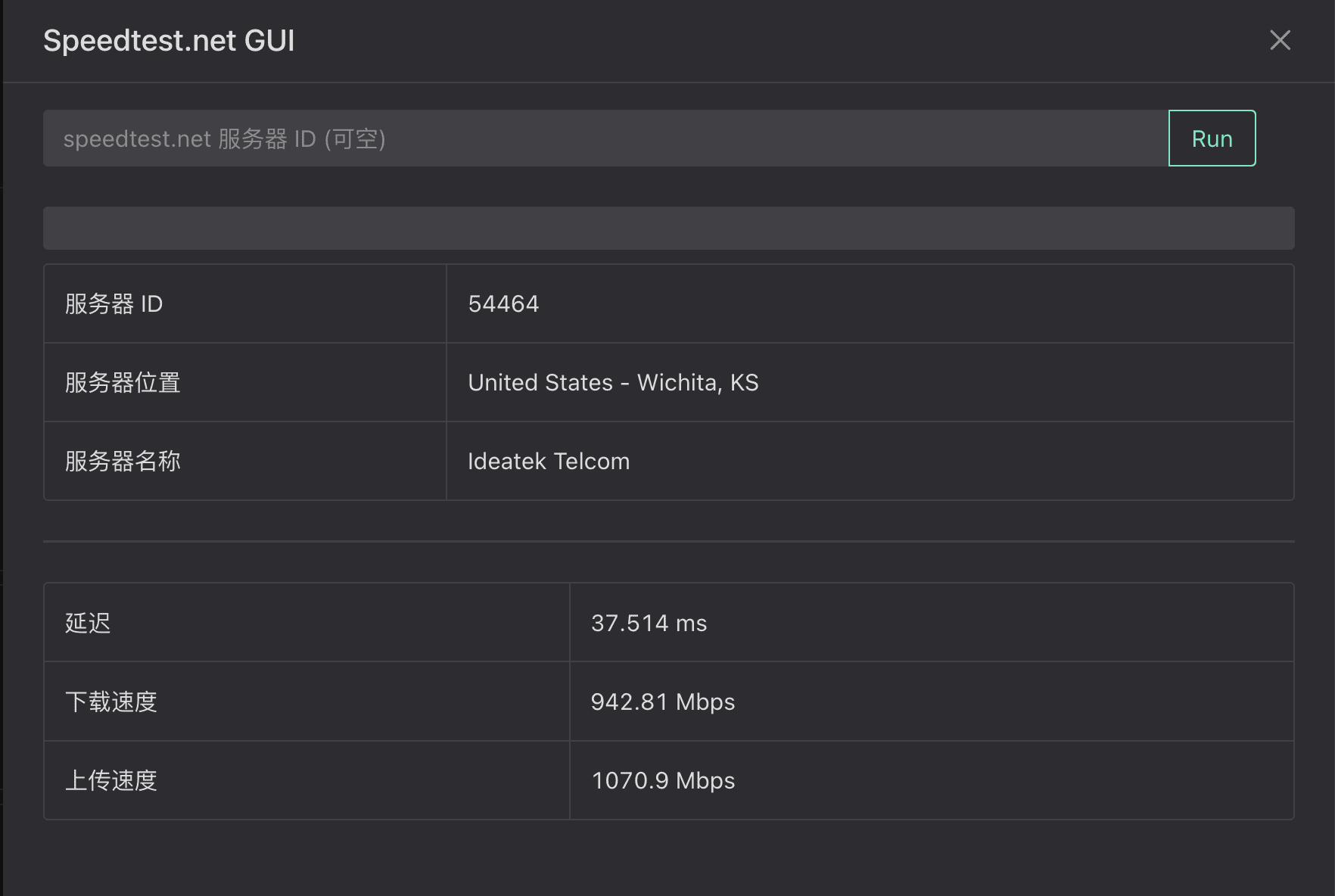Click the empty progress bar
The width and height of the screenshot is (1335, 896).
tap(668, 229)
